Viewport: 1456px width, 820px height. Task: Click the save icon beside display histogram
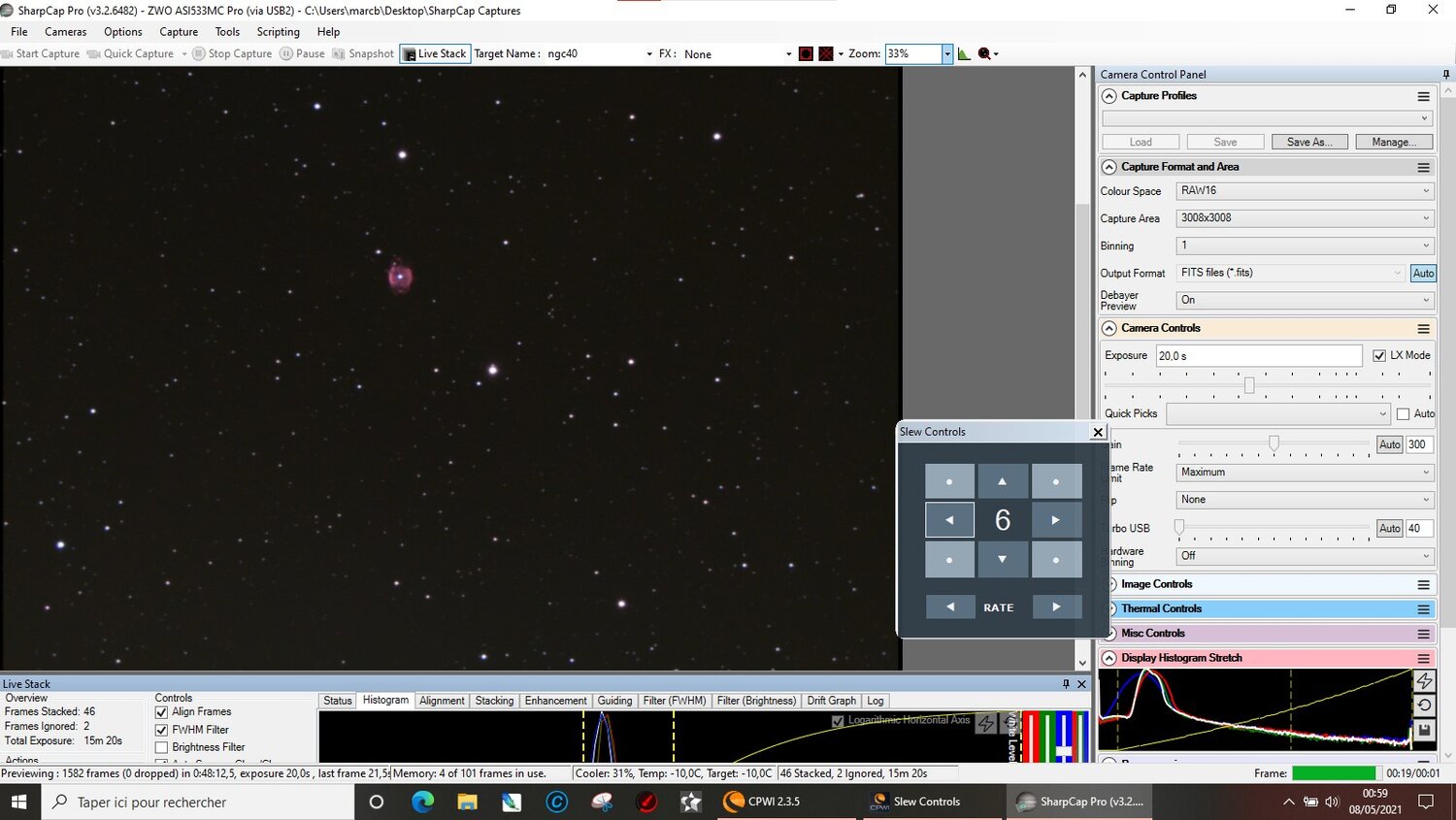click(1423, 730)
